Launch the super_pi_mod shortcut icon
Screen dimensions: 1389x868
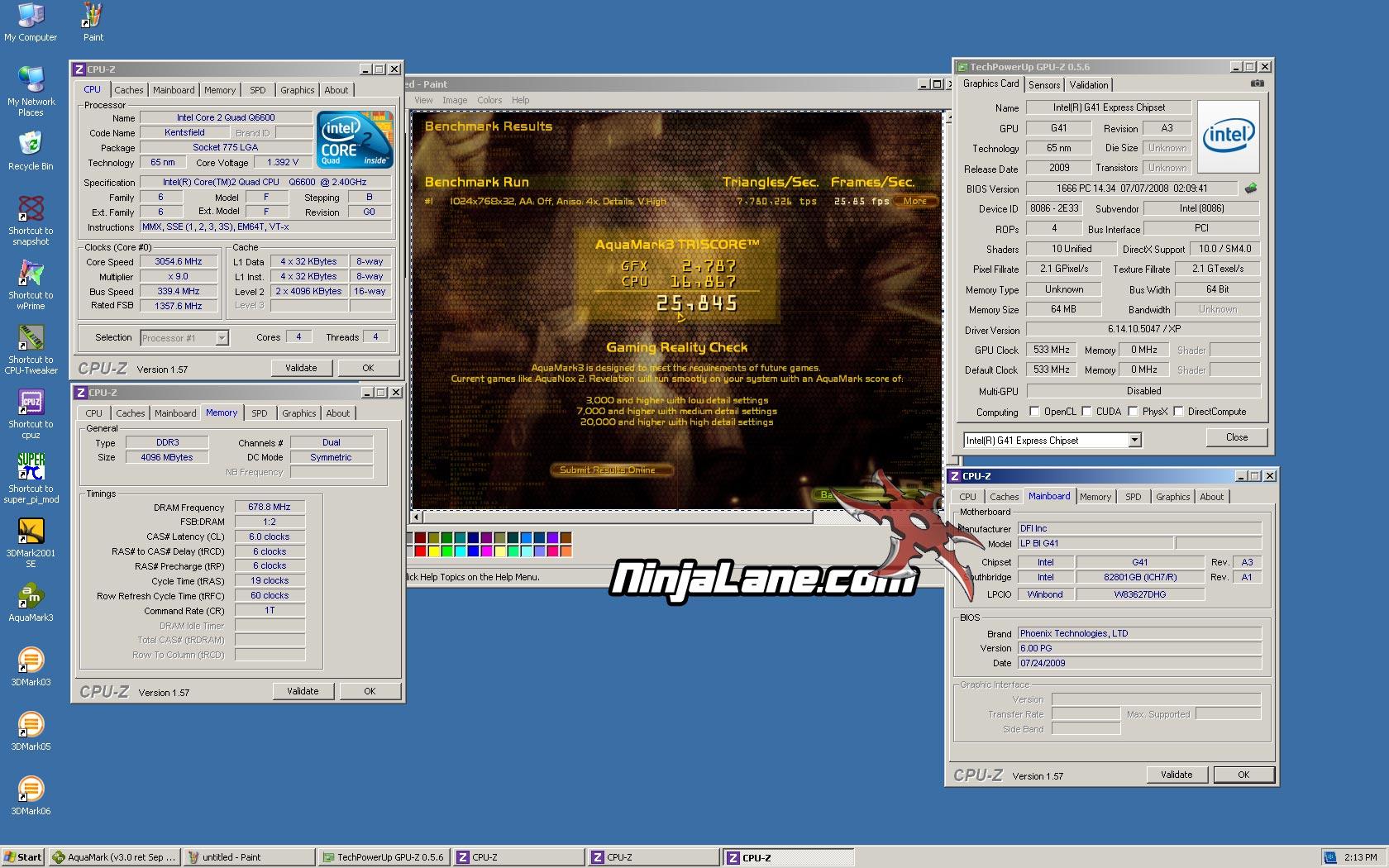[x=31, y=478]
